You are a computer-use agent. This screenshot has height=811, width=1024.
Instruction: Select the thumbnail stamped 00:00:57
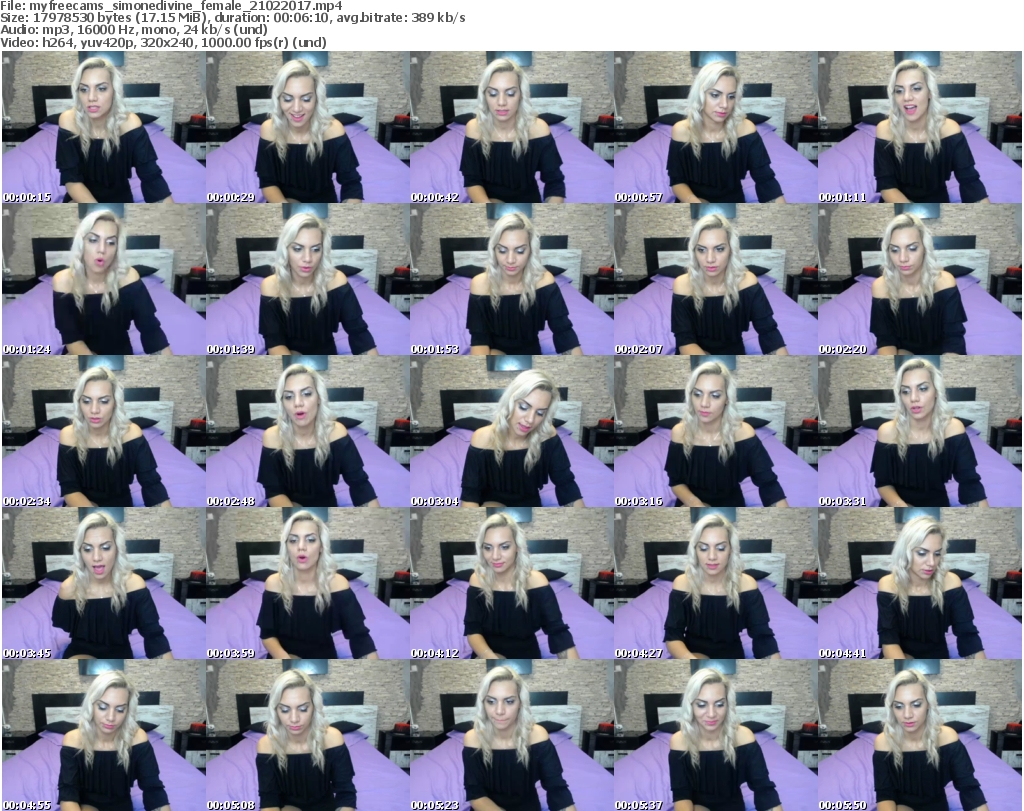(x=716, y=127)
